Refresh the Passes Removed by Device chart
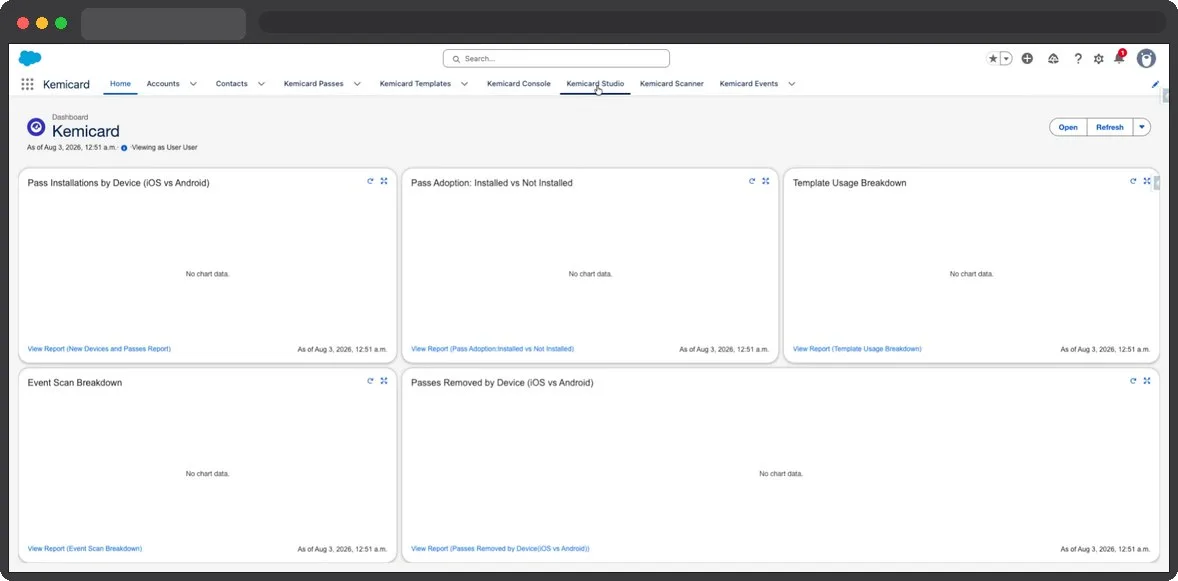The image size is (1178, 581). [1133, 381]
